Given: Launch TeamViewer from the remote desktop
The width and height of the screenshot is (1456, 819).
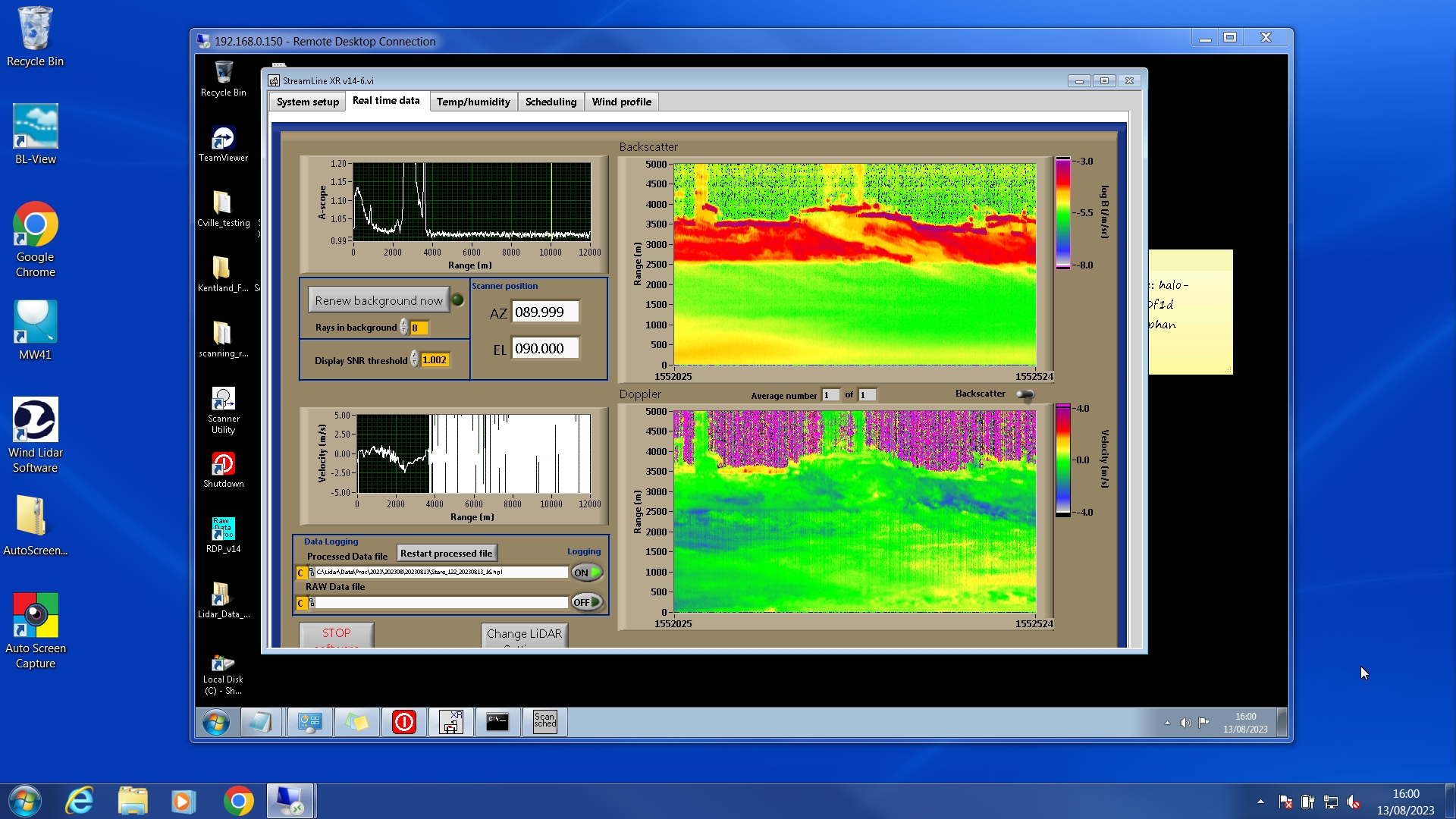Looking at the screenshot, I should (223, 140).
